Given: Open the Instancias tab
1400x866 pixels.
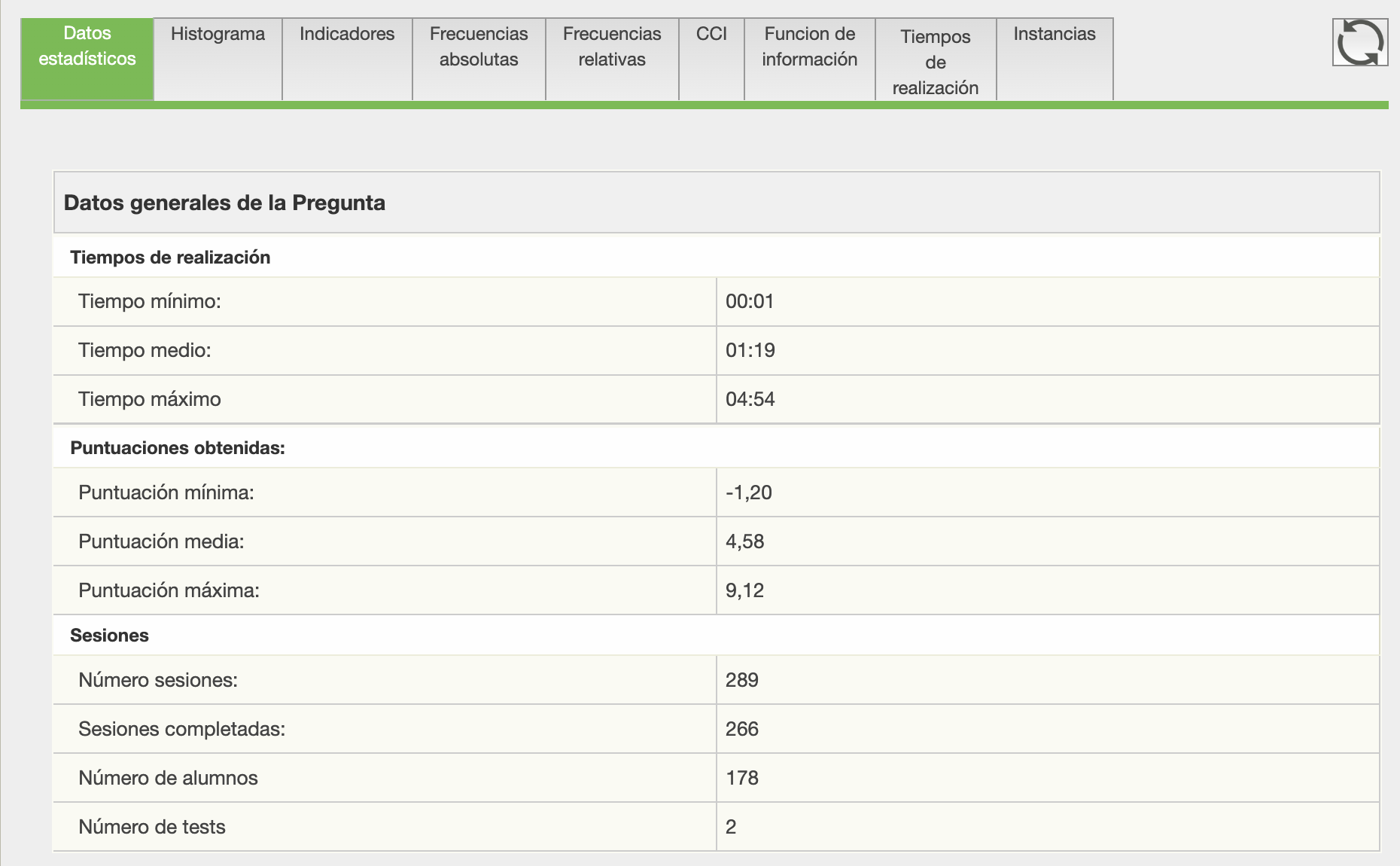Looking at the screenshot, I should pyautogui.click(x=1054, y=35).
